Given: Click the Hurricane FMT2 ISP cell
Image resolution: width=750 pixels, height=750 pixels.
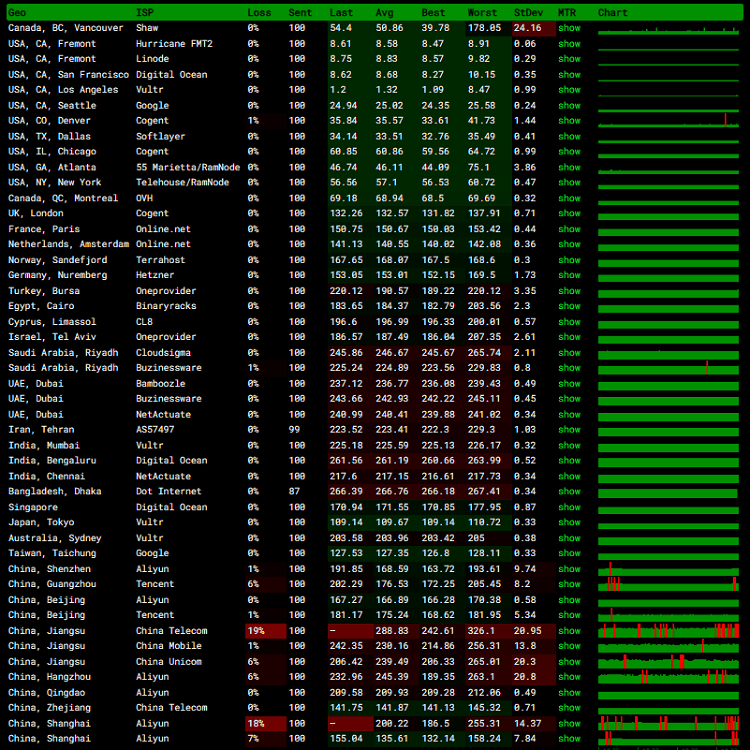Looking at the screenshot, I should [x=174, y=44].
